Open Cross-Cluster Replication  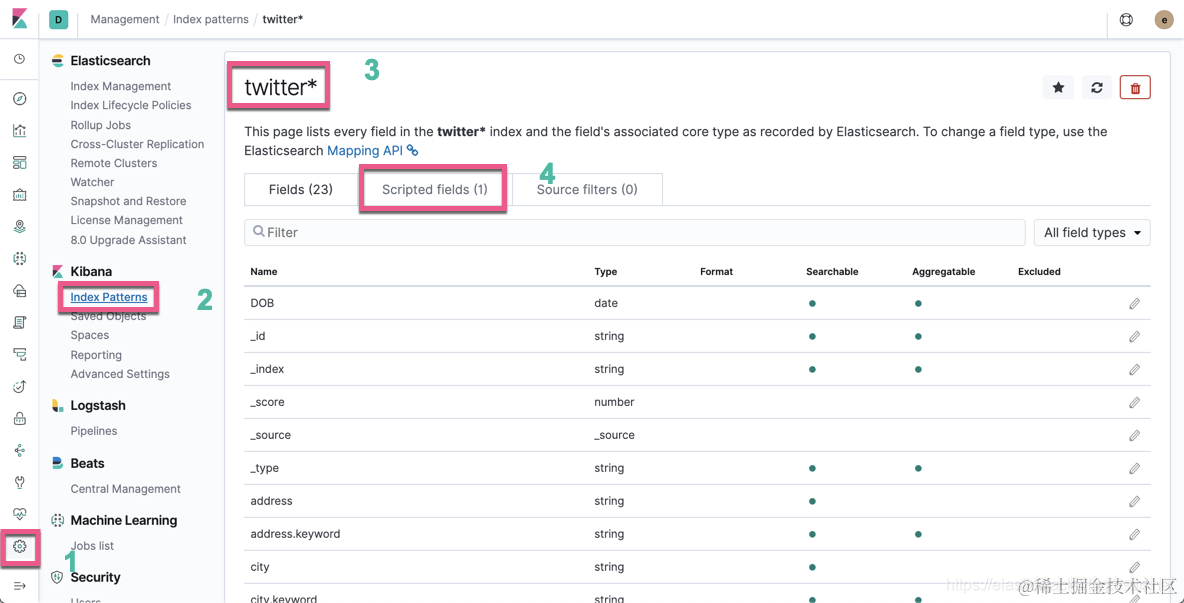pos(137,143)
